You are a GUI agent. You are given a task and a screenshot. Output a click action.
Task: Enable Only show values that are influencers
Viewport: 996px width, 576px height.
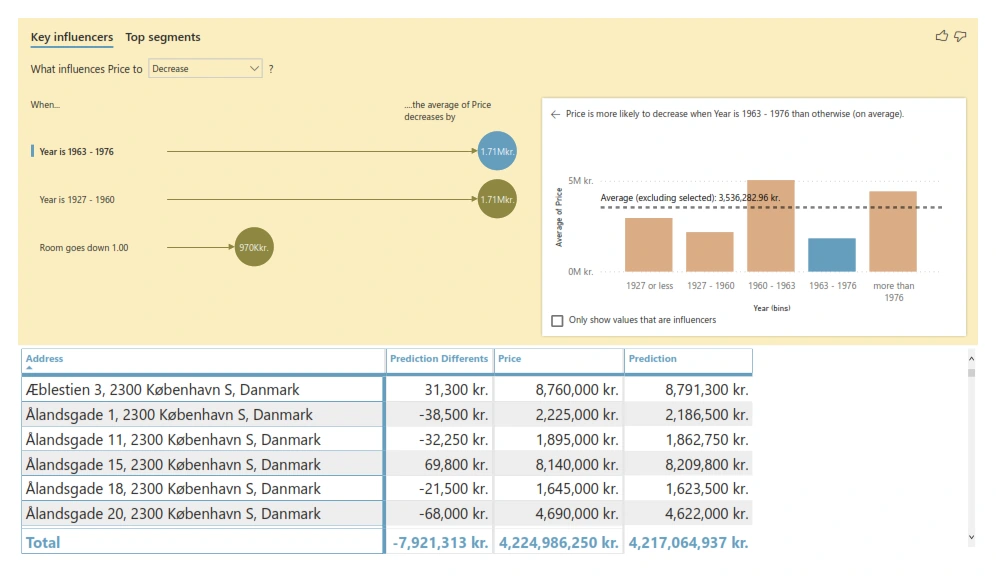click(x=557, y=321)
